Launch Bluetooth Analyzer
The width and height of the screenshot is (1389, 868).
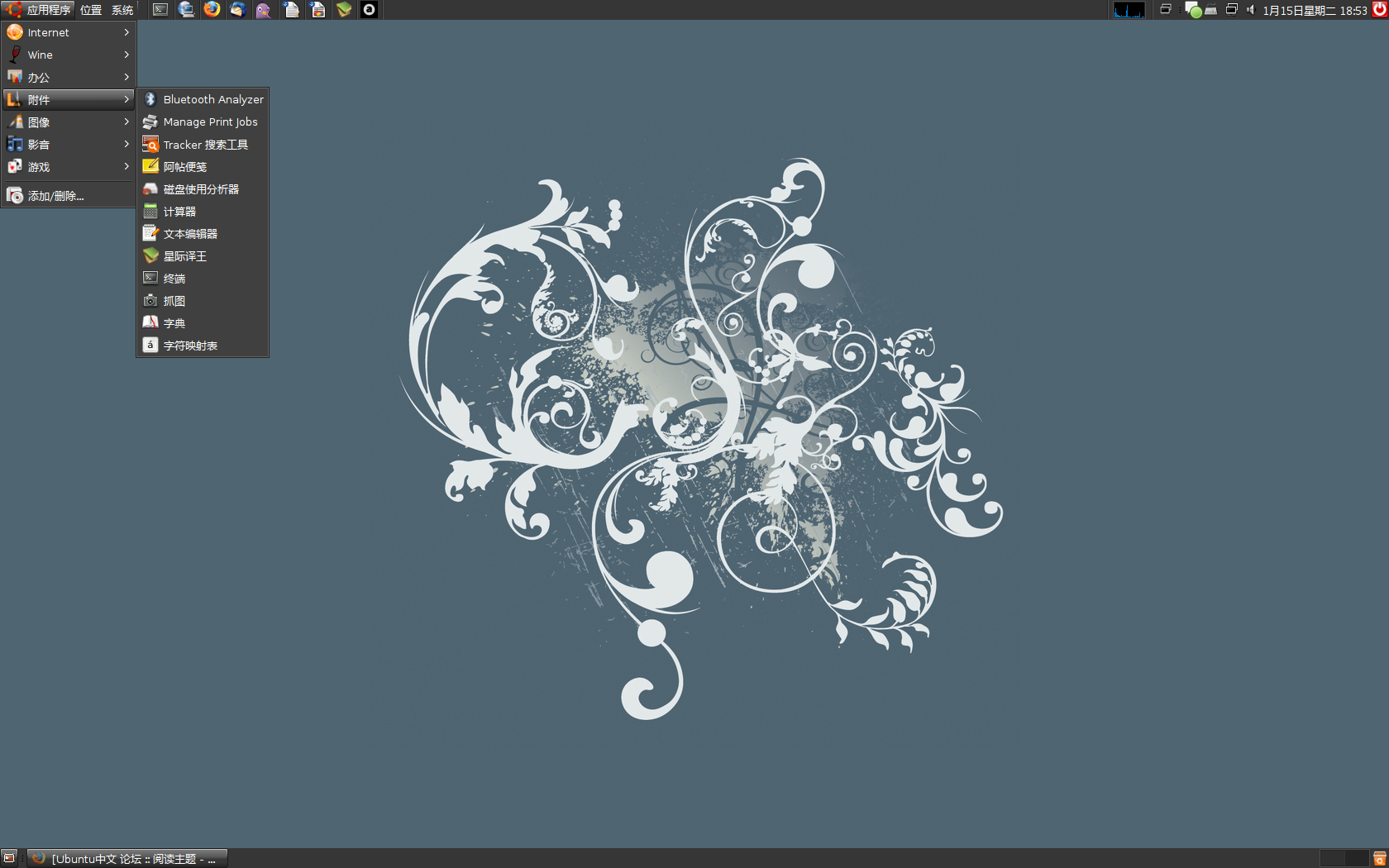(x=203, y=99)
